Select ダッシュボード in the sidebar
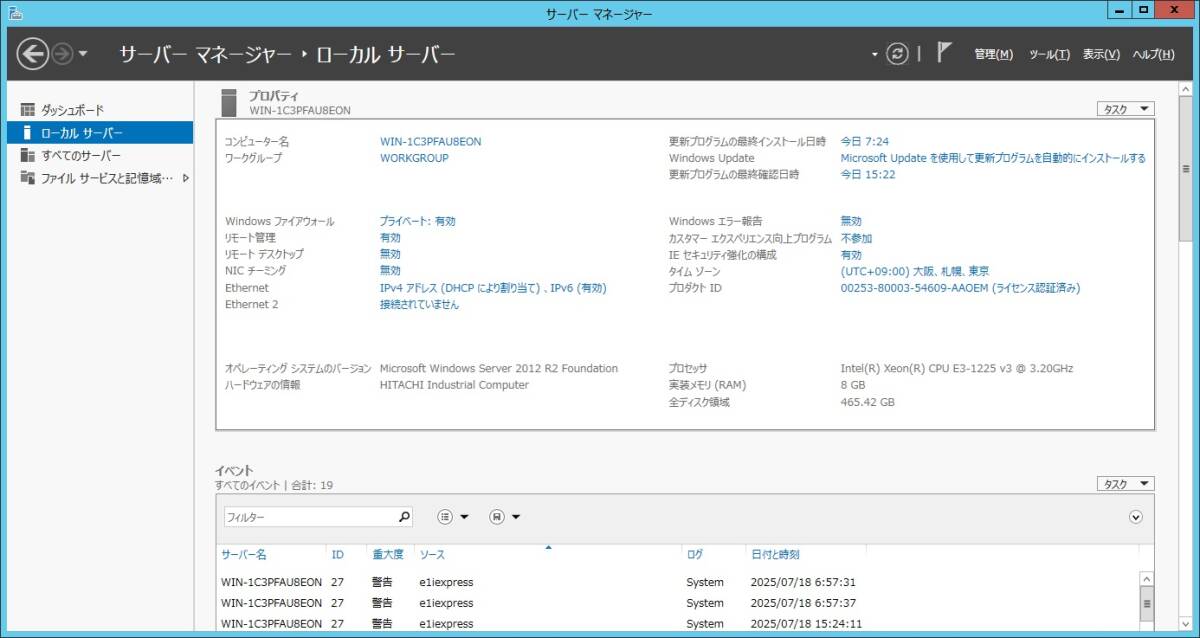The image size is (1200, 638). point(72,110)
